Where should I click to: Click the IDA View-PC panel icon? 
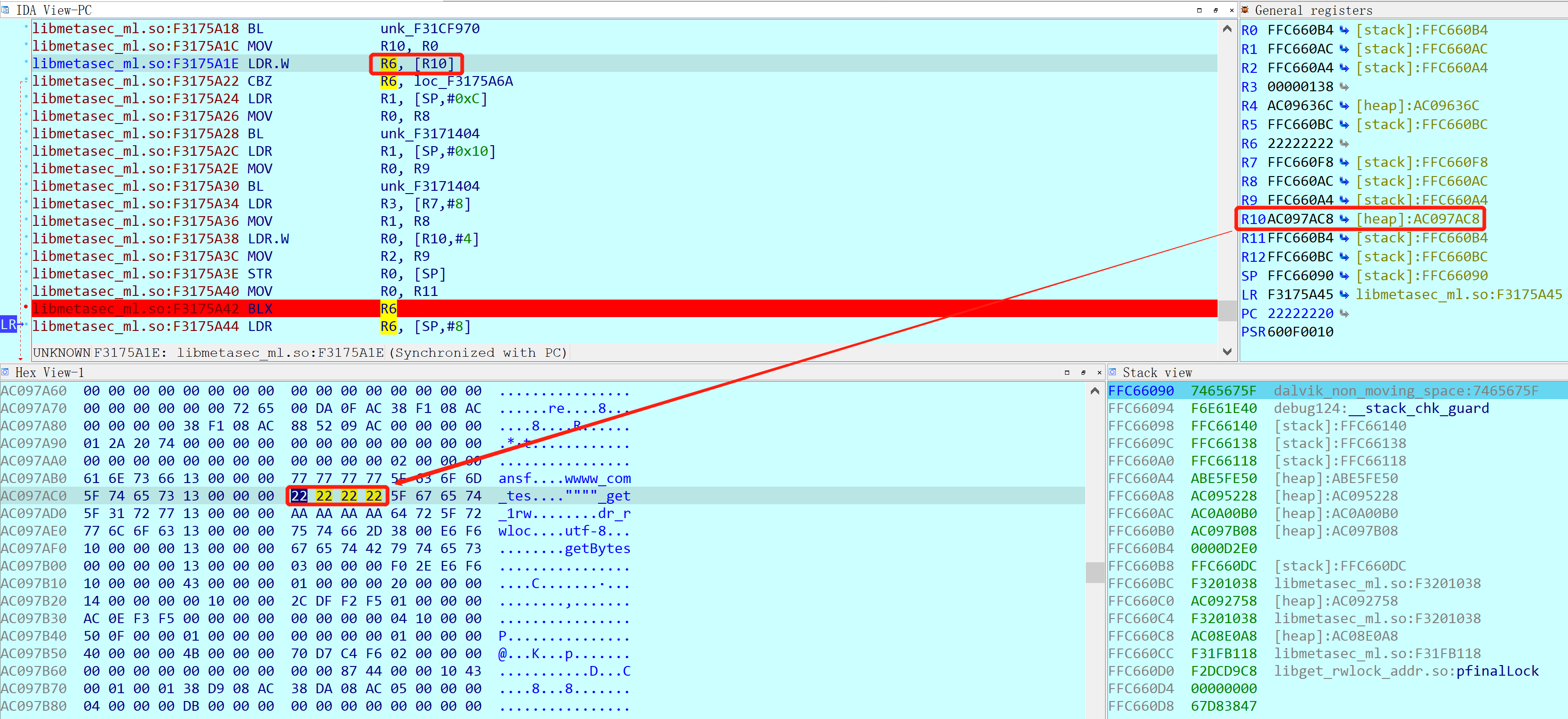tap(6, 10)
